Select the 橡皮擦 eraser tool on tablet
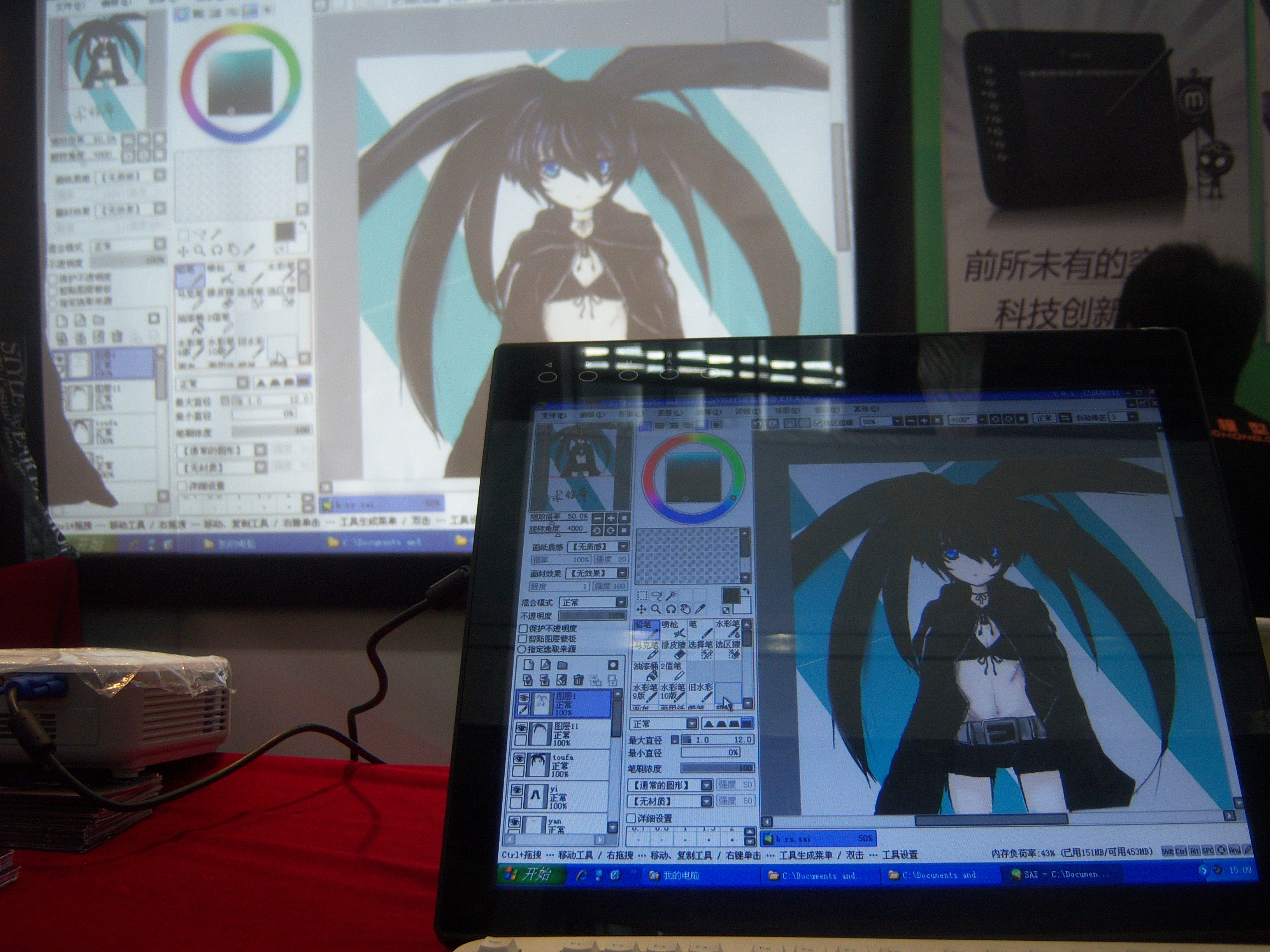Viewport: 1270px width, 952px height. (x=673, y=650)
